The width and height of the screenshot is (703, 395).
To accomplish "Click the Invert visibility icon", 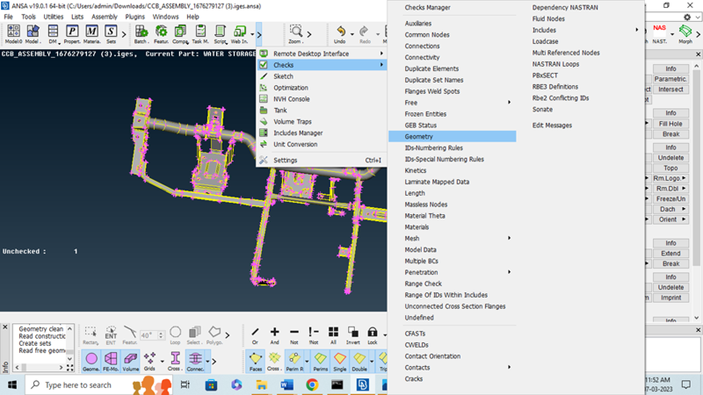I will [x=353, y=335].
